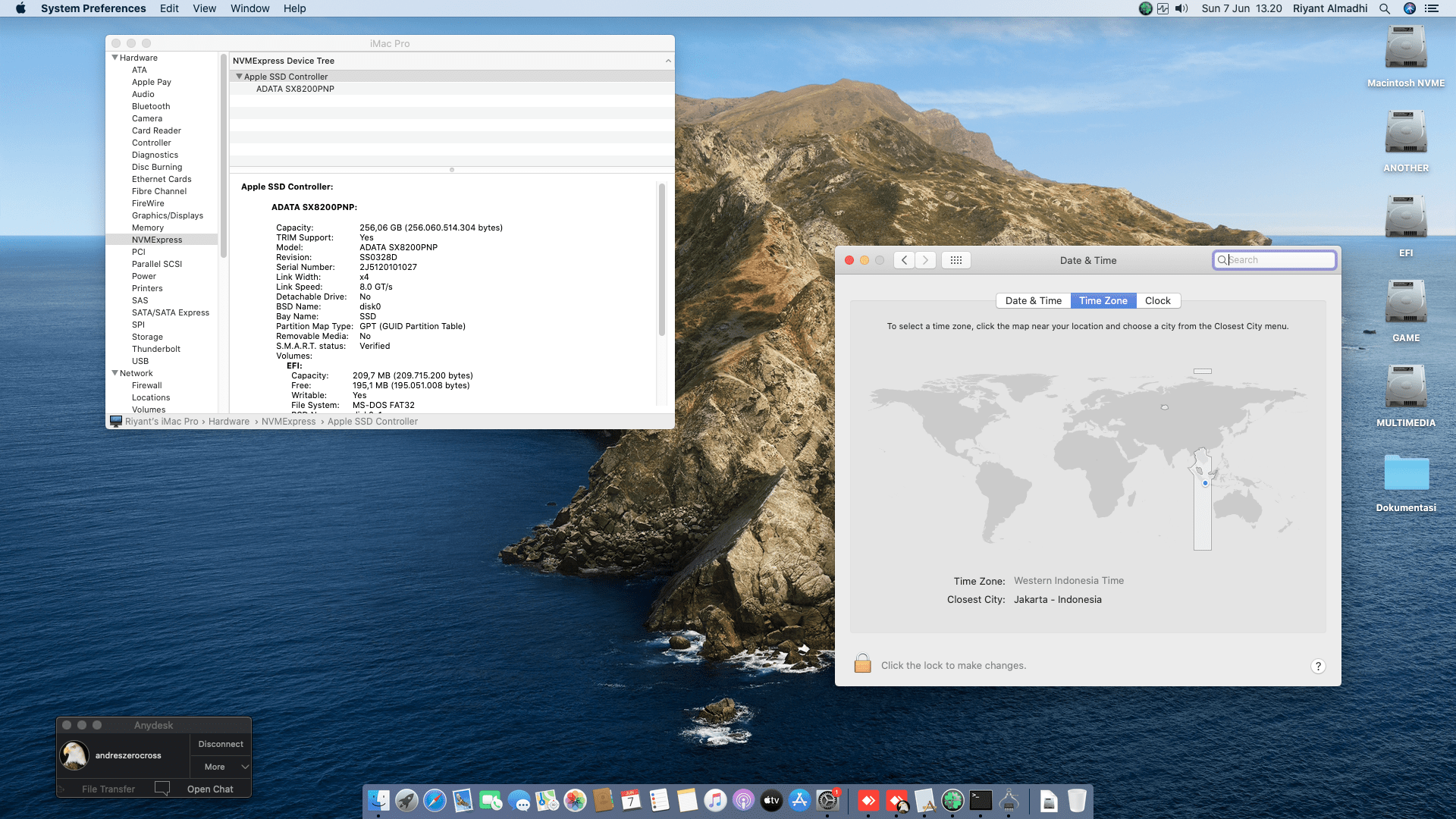Open Siri from the menu bar

1410,8
